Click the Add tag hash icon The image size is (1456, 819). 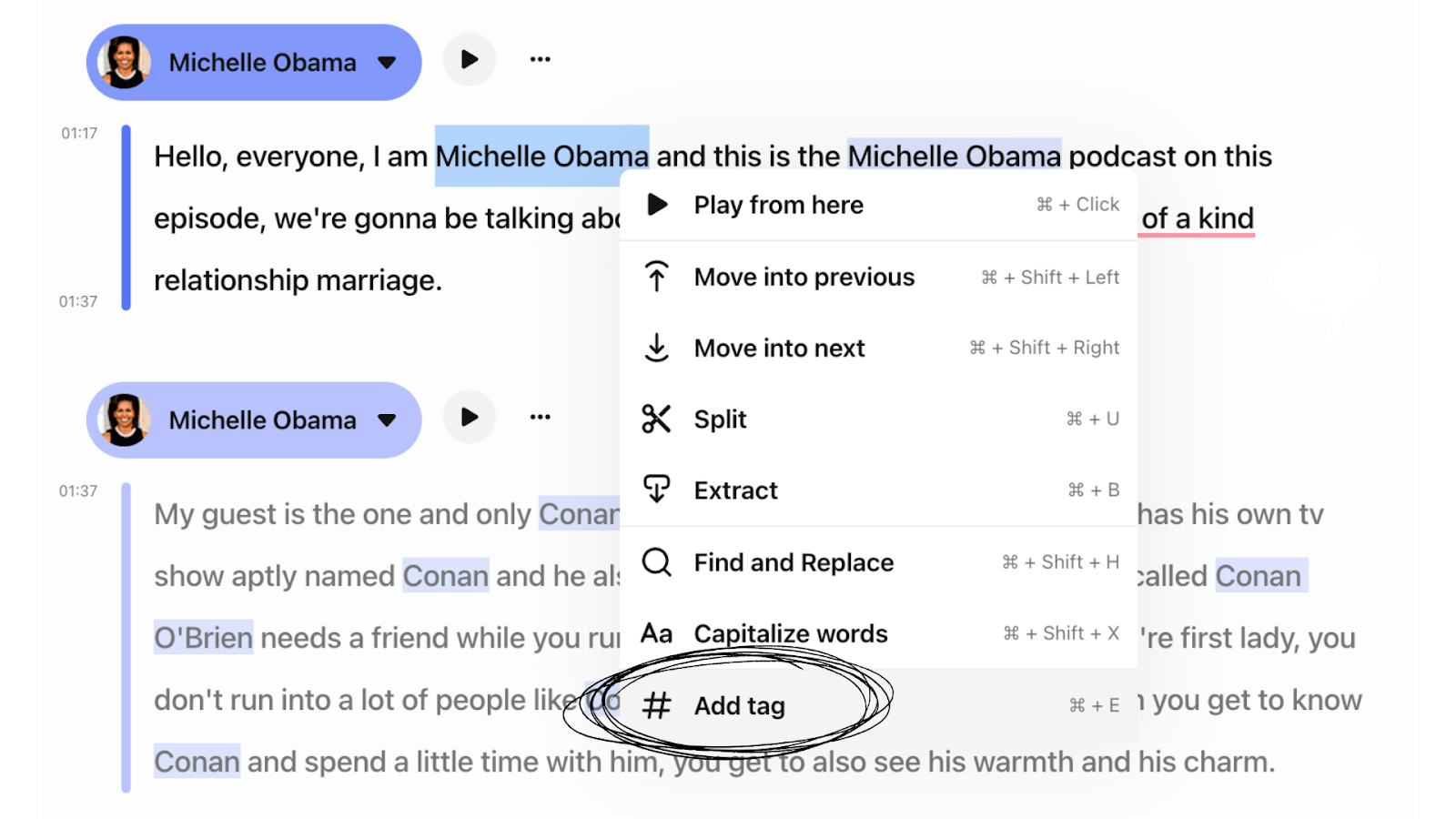(656, 705)
